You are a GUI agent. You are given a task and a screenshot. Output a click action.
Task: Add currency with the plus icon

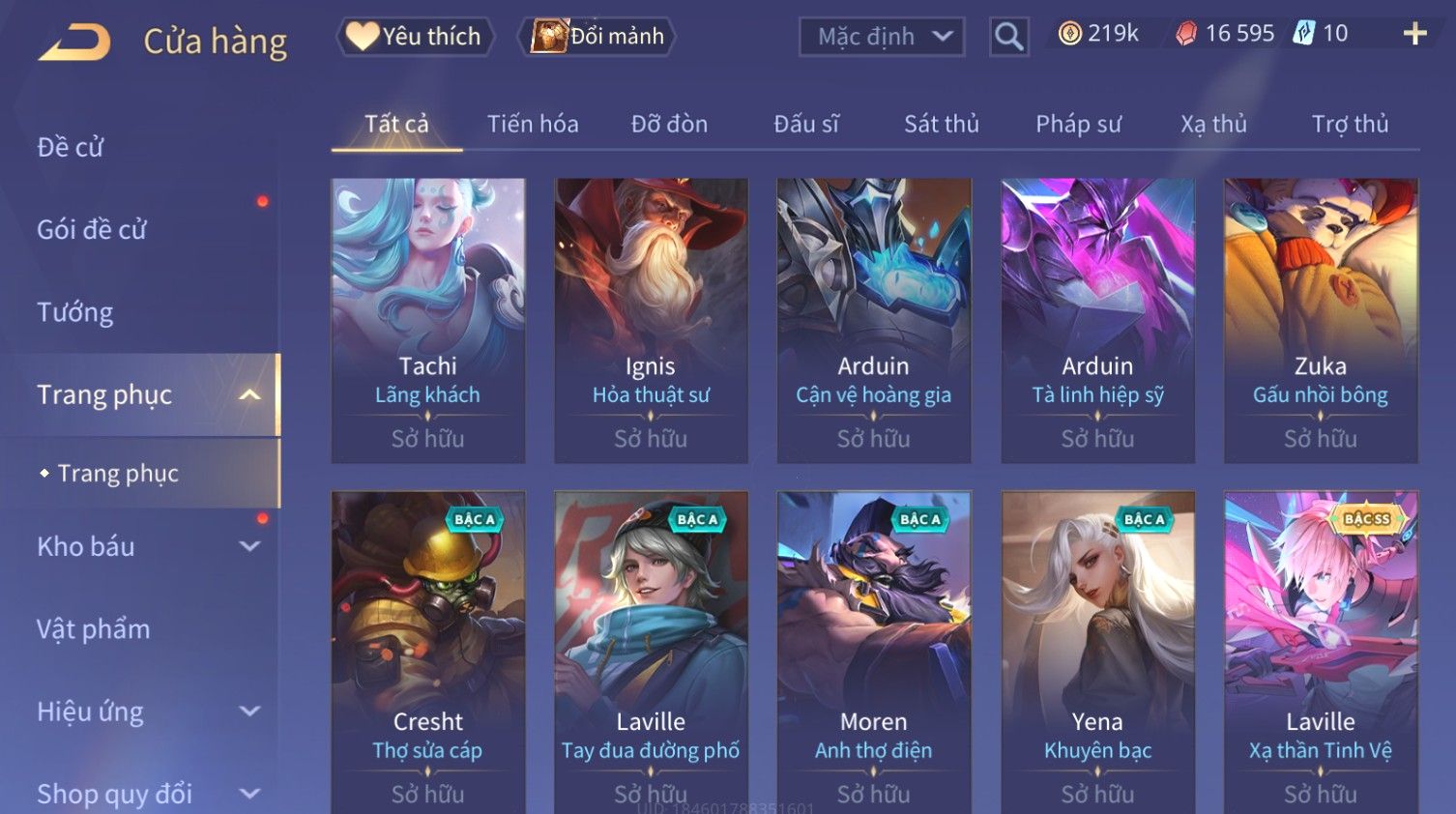click(x=1414, y=34)
